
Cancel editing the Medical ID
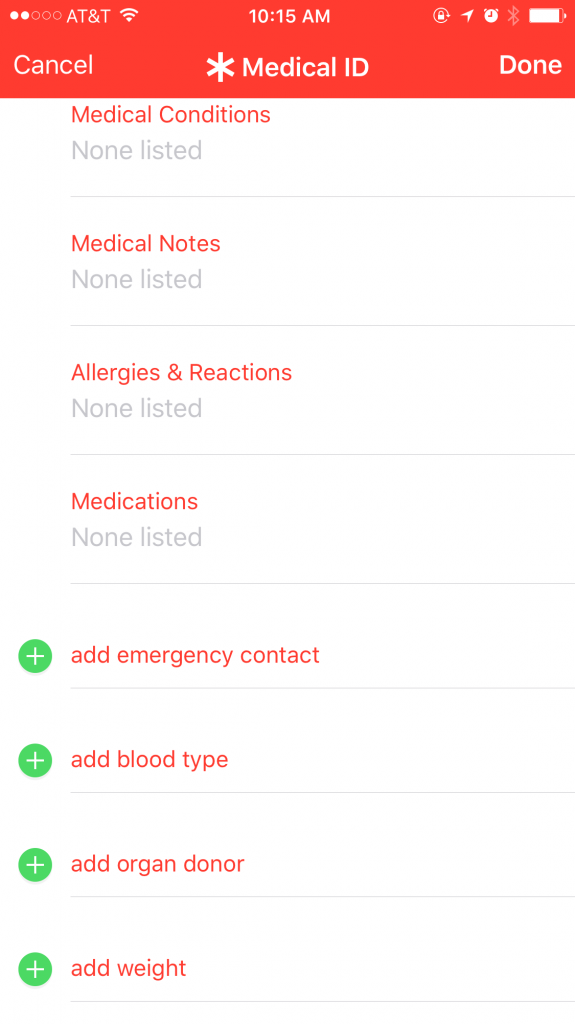click(54, 65)
